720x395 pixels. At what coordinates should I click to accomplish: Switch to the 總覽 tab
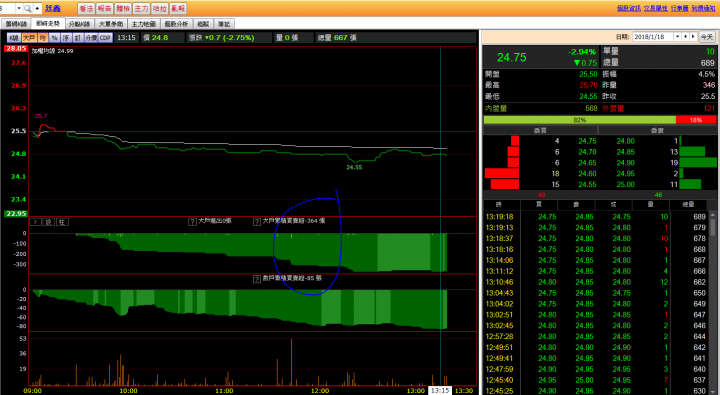pyautogui.click(x=203, y=24)
